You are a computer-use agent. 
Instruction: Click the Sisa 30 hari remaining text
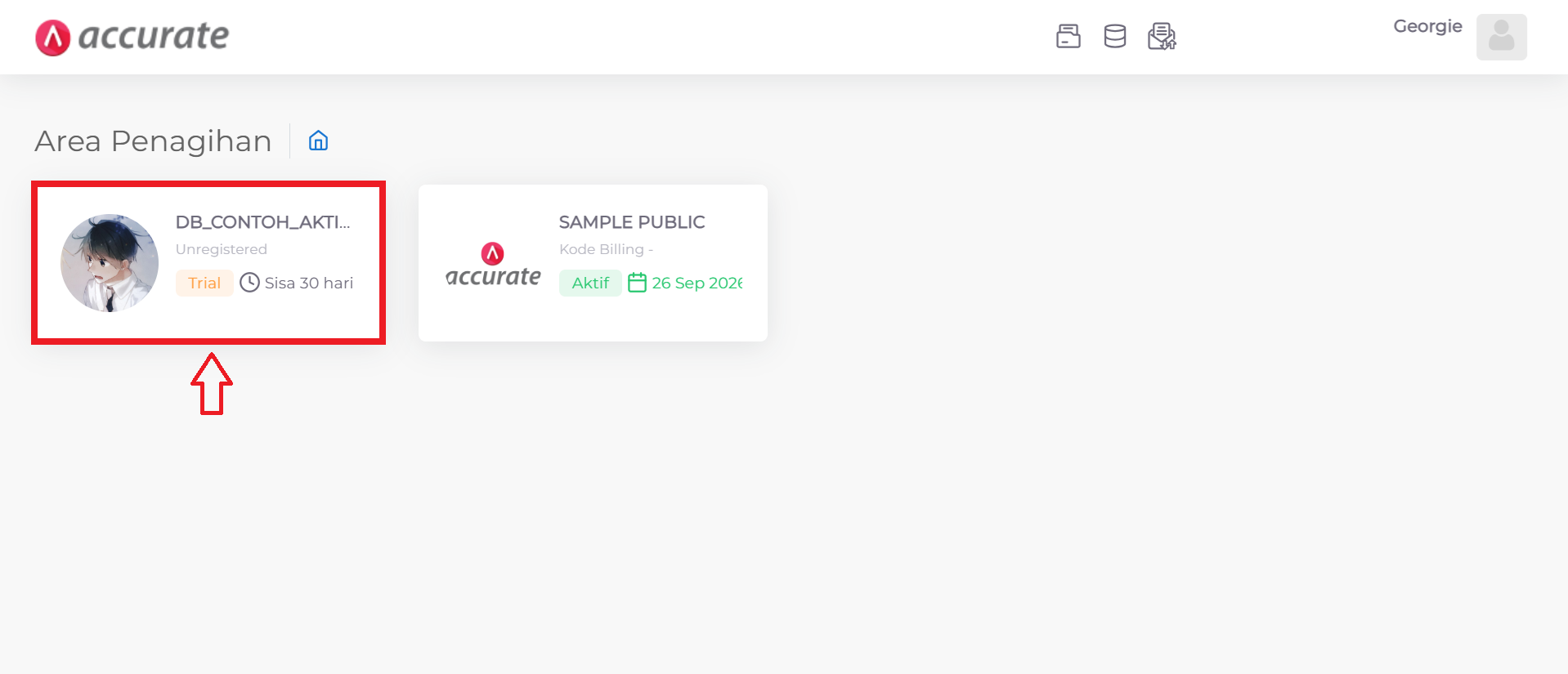[x=309, y=283]
